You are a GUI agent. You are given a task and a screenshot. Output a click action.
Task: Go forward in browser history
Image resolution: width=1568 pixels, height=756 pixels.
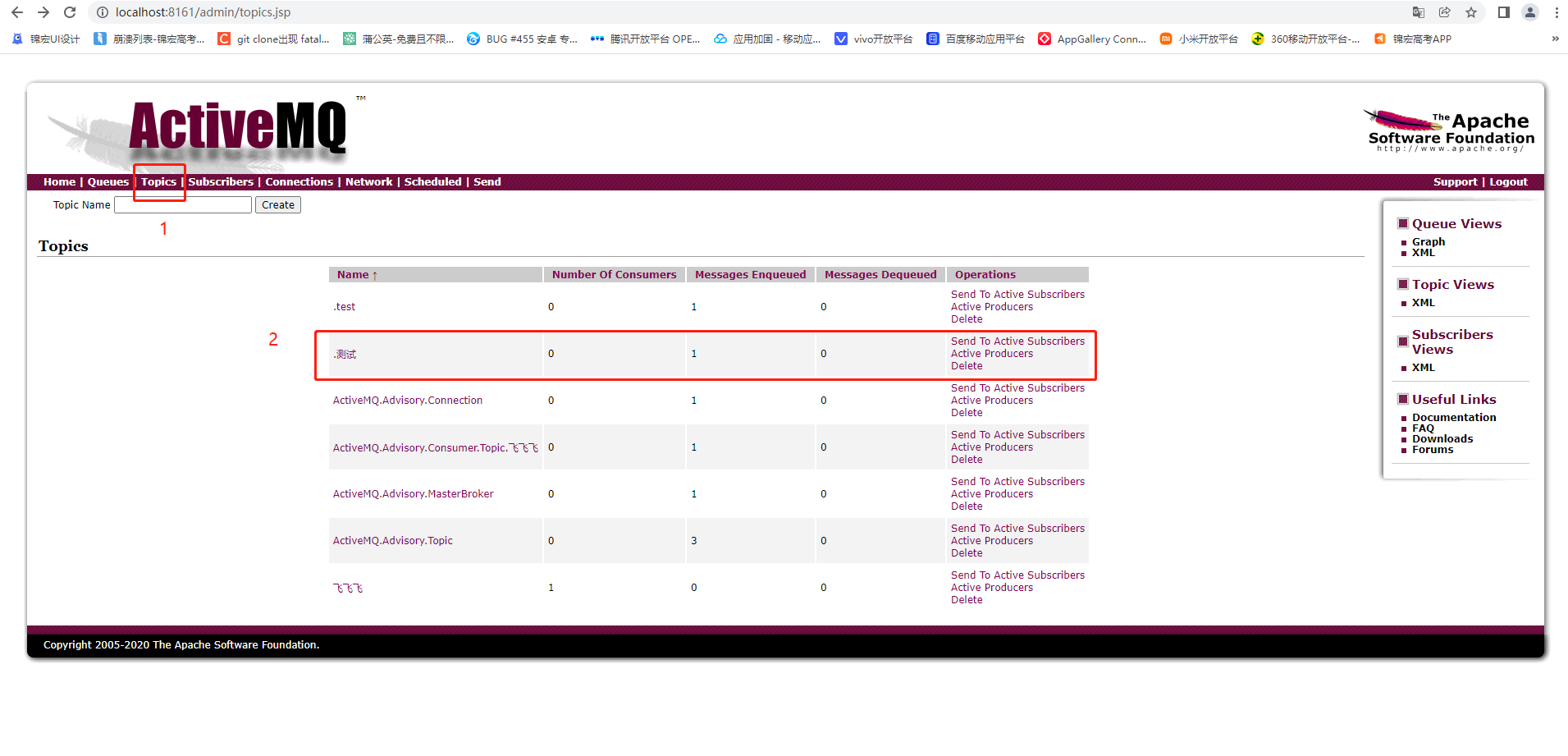43,12
